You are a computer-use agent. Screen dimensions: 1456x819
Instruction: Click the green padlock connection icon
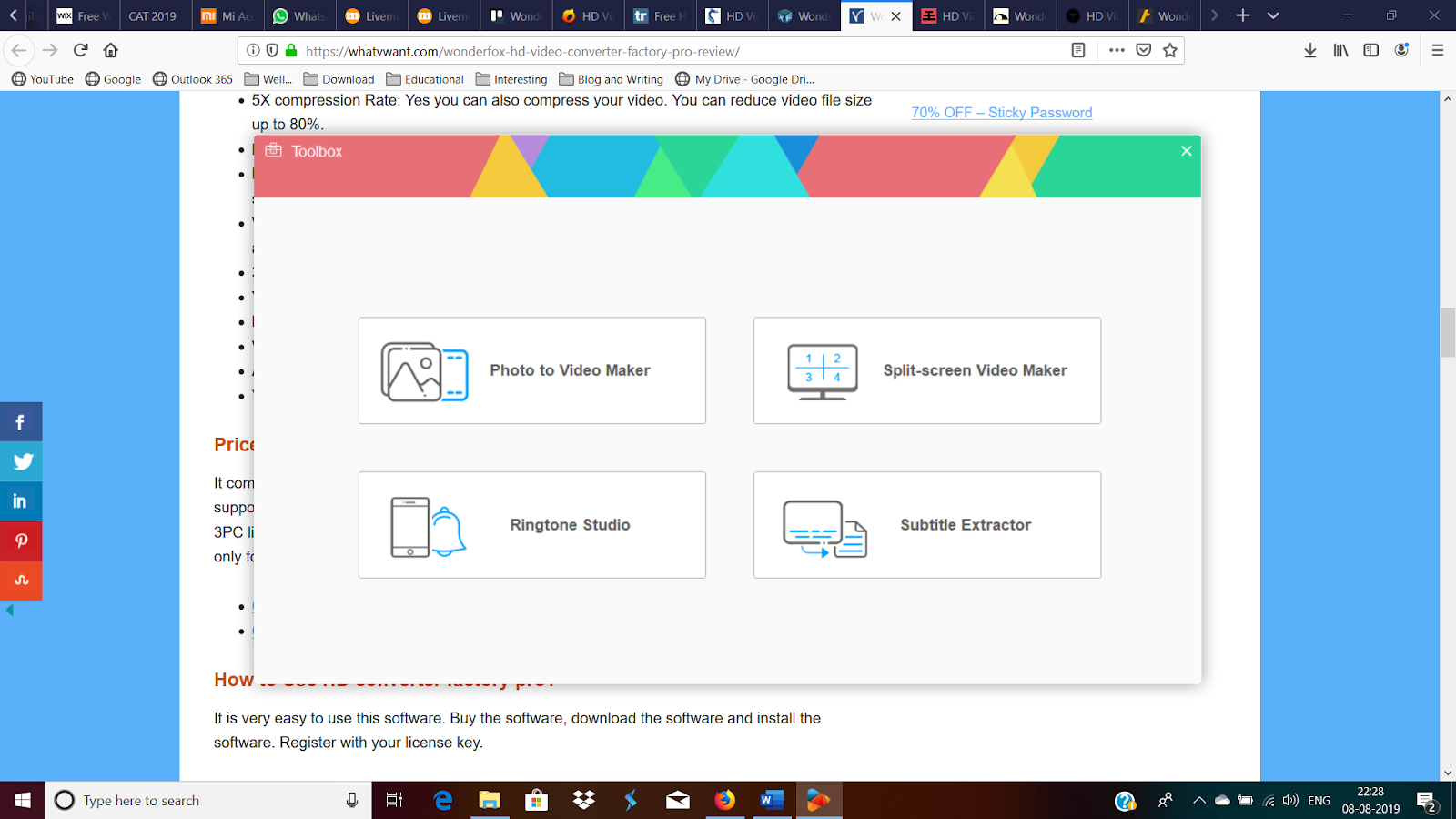click(x=291, y=51)
